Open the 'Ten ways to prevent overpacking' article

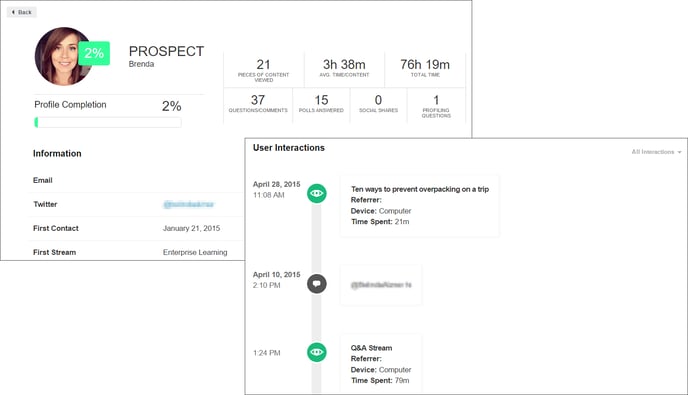[420, 189]
